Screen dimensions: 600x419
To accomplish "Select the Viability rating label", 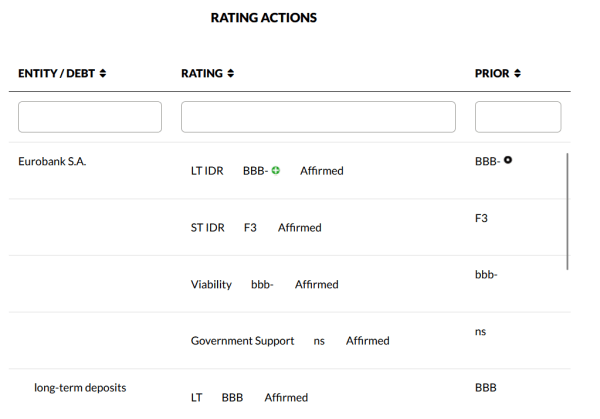I will [211, 285].
